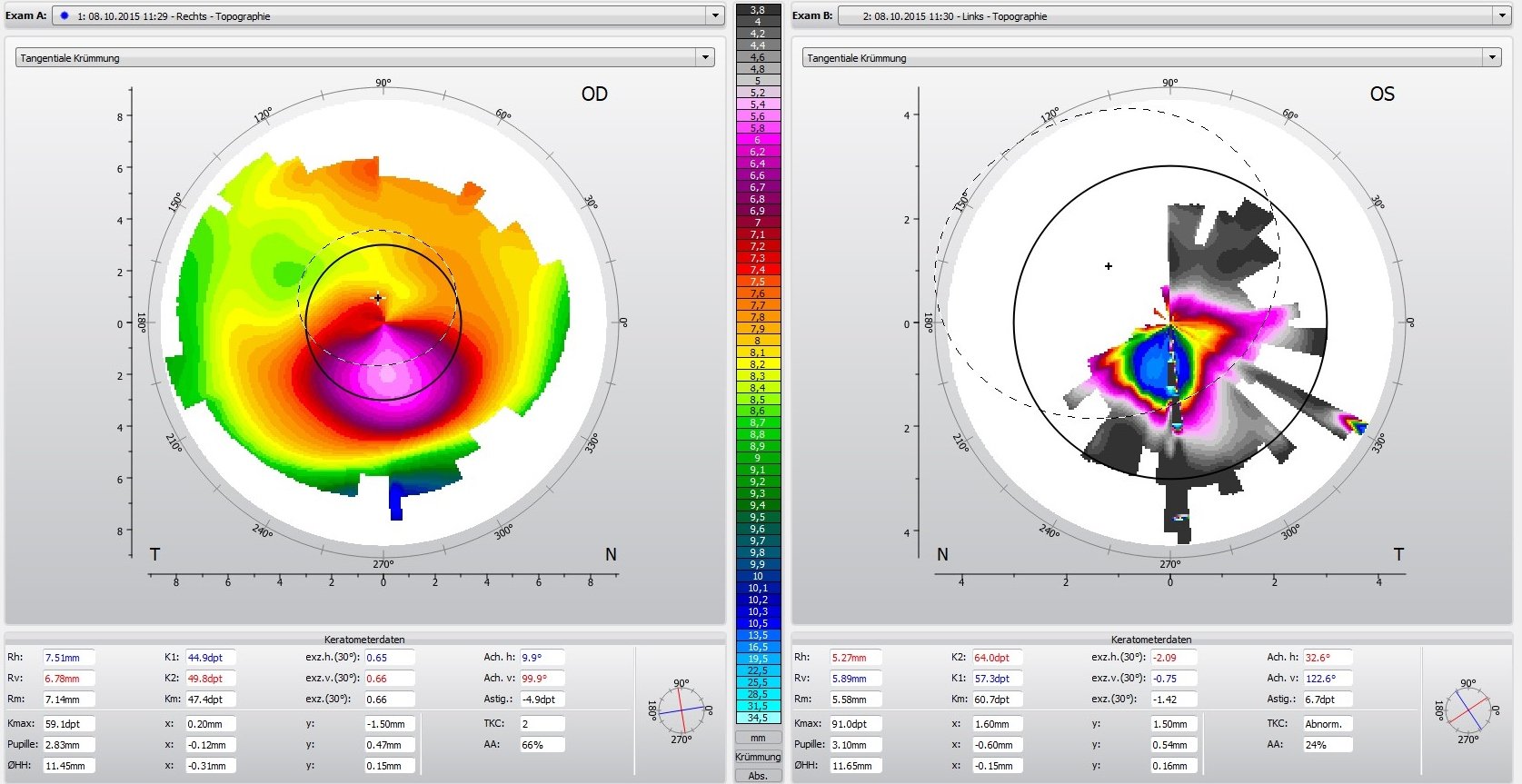
Task: Click the Krümmung button under the scale
Action: click(758, 757)
